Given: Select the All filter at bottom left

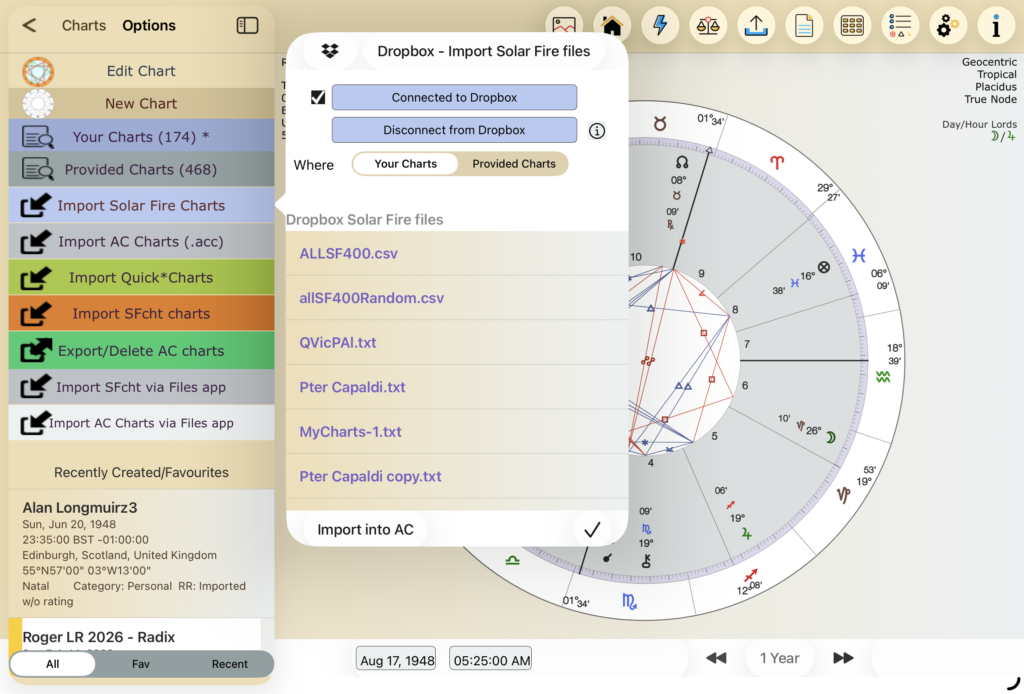Looking at the screenshot, I should pos(52,663).
